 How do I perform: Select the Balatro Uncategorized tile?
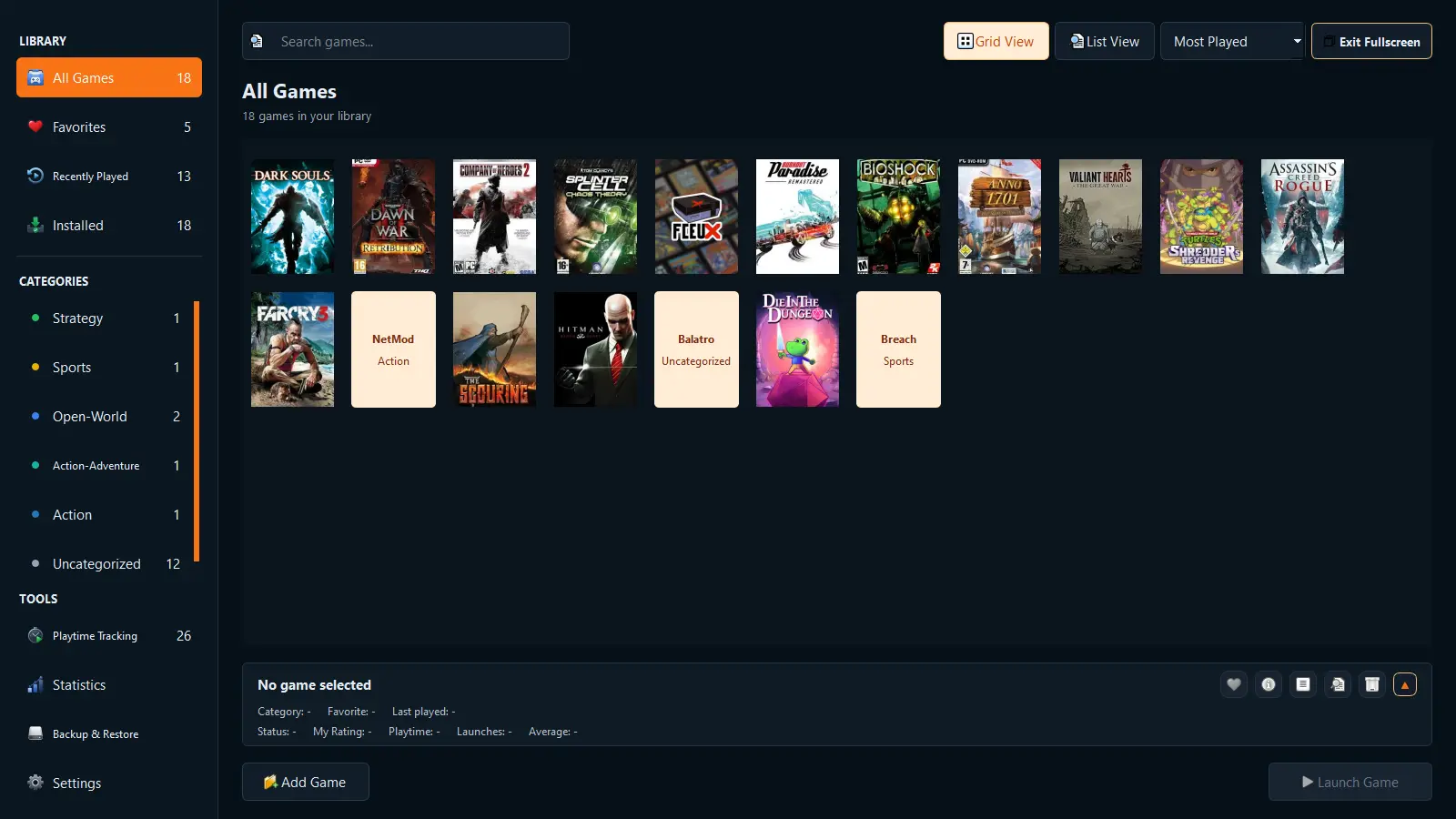click(696, 349)
